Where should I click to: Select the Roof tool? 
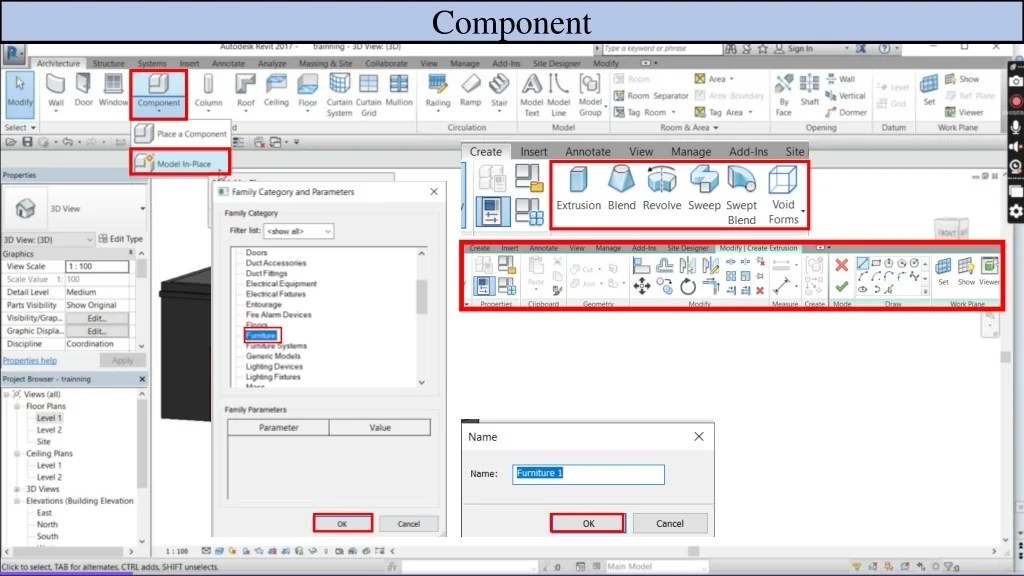(x=246, y=91)
